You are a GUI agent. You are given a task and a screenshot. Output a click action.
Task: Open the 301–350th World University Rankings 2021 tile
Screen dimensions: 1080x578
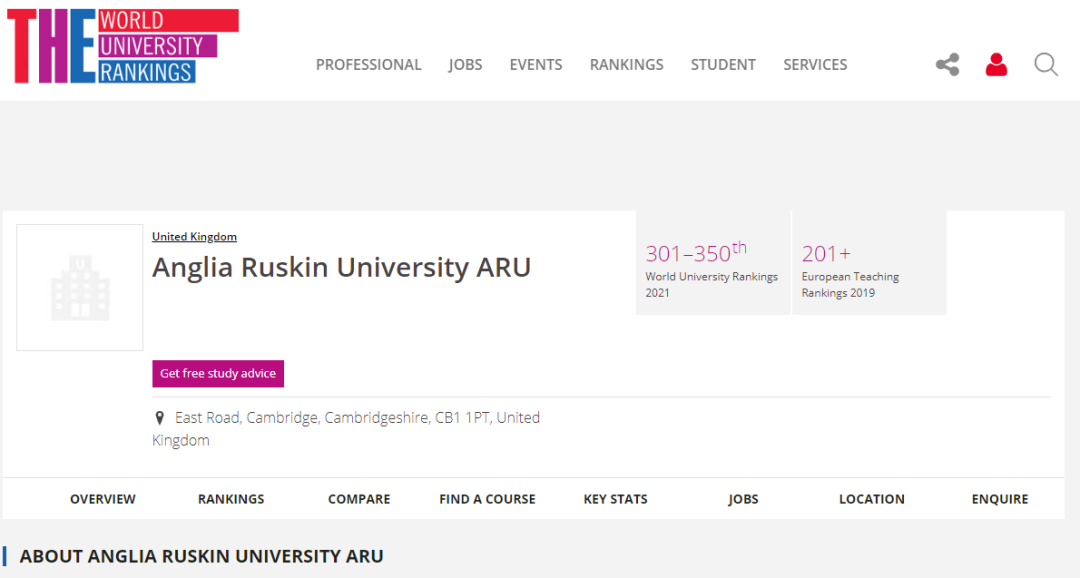point(713,262)
